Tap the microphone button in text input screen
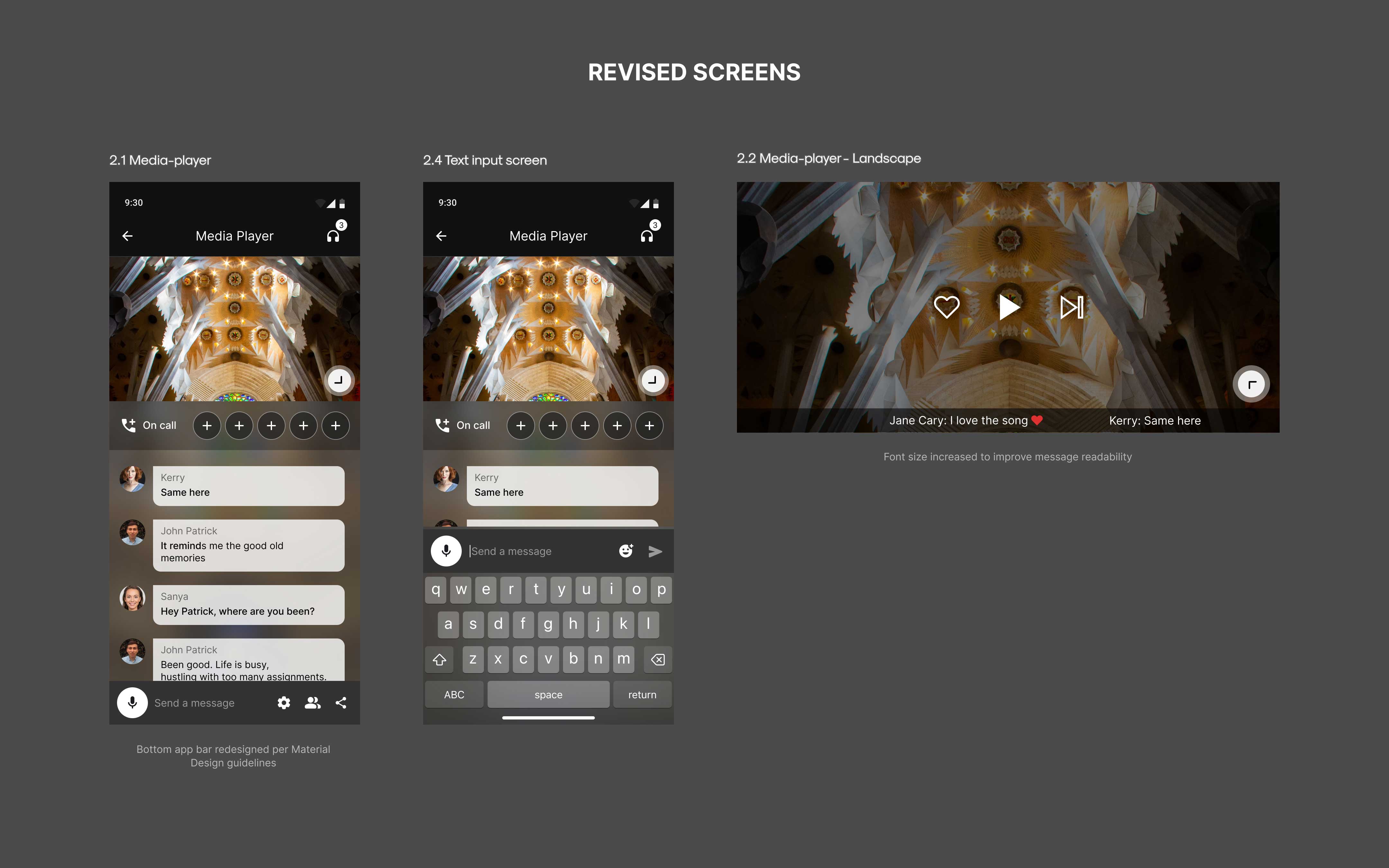 tap(446, 551)
